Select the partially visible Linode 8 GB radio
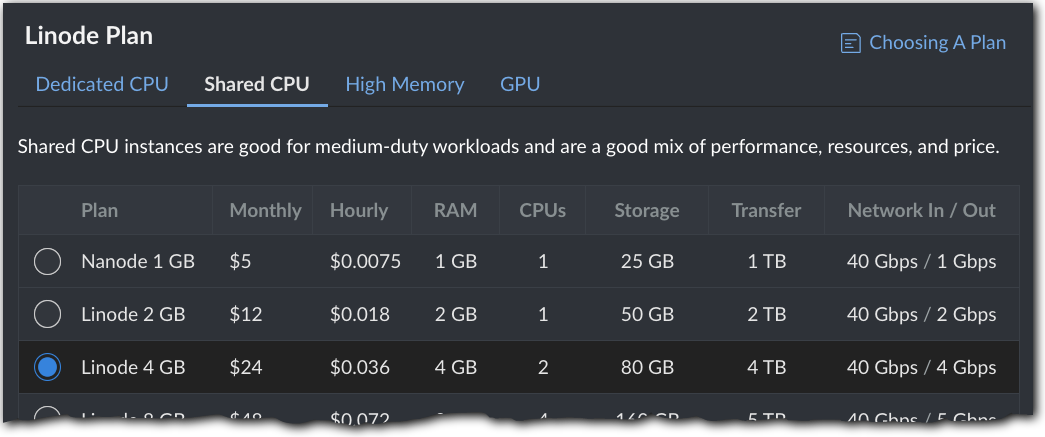 click(48, 413)
